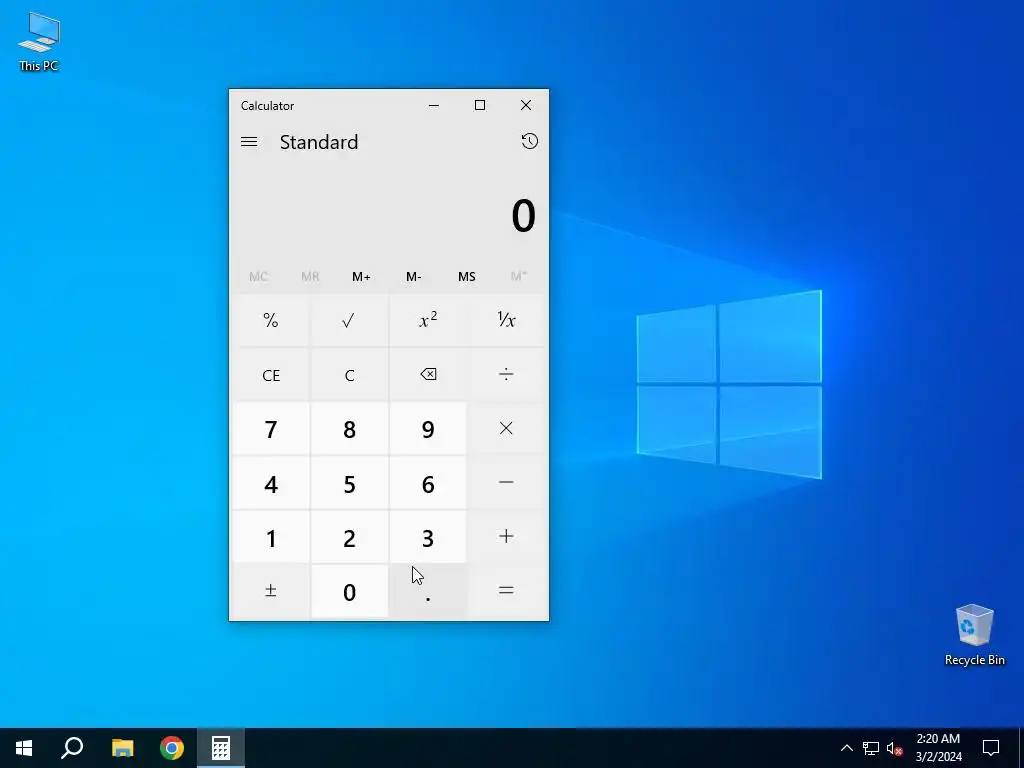Maximize the Calculator window
The height and width of the screenshot is (768, 1024).
(x=480, y=105)
